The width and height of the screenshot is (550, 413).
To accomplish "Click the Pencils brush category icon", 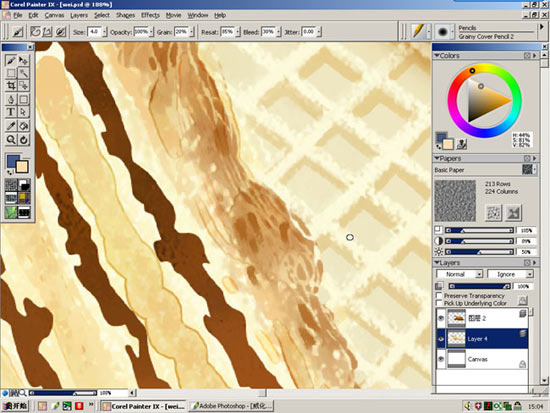I will (418, 32).
